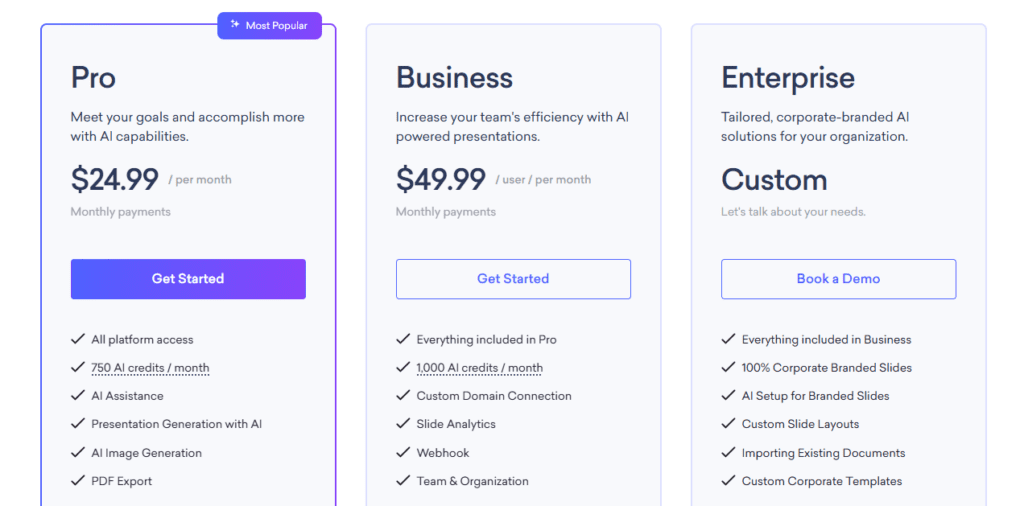
Task: Click checkmark icon beside Webhook feature
Action: [403, 453]
